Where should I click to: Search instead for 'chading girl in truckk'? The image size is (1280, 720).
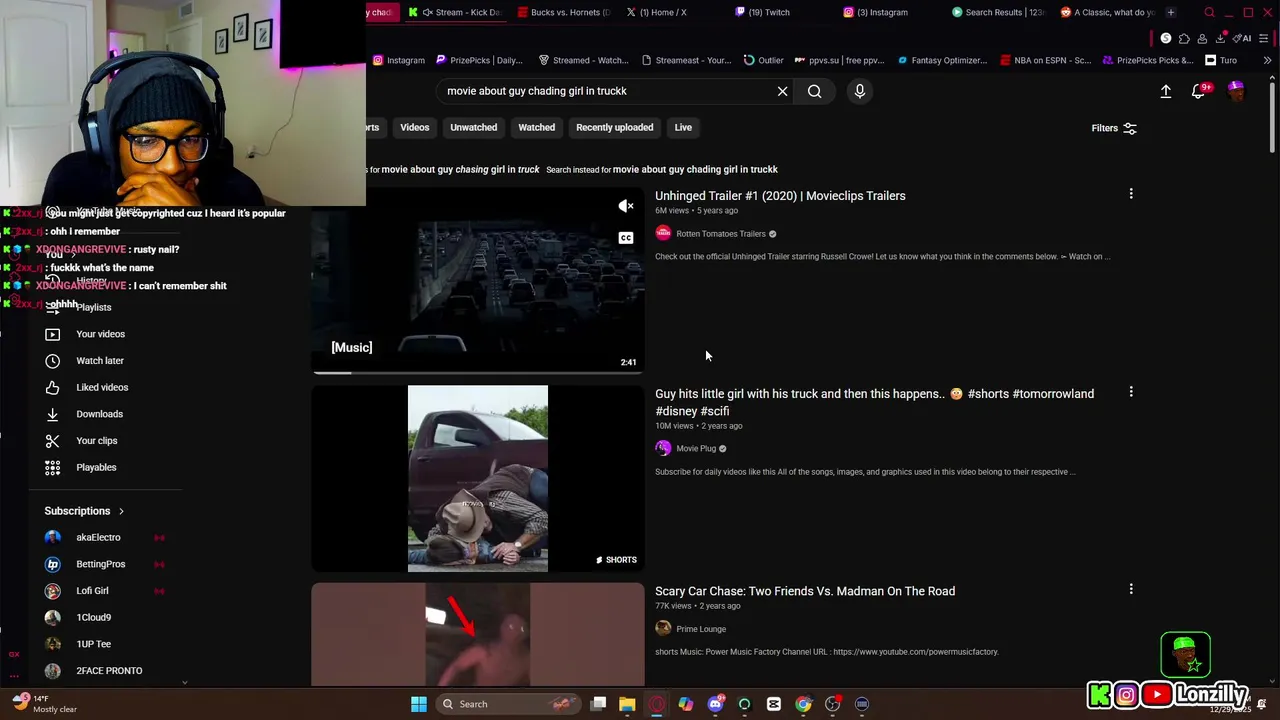pyautogui.click(x=695, y=169)
